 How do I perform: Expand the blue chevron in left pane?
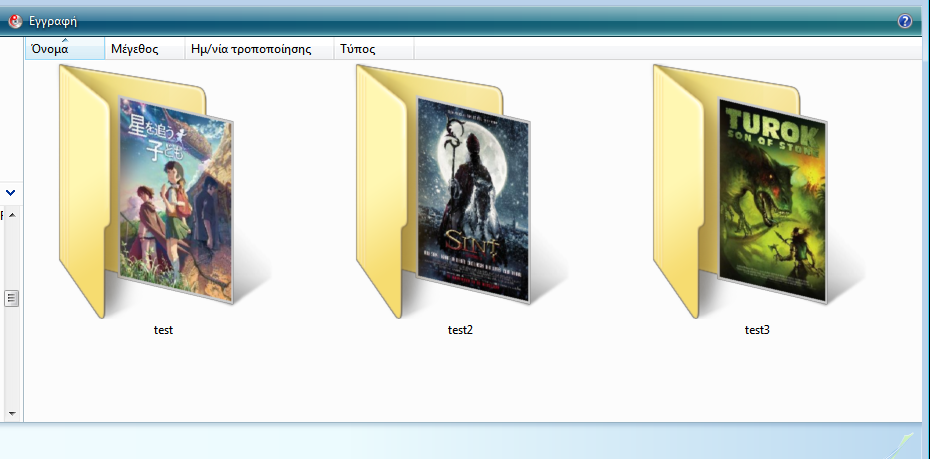coord(11,193)
